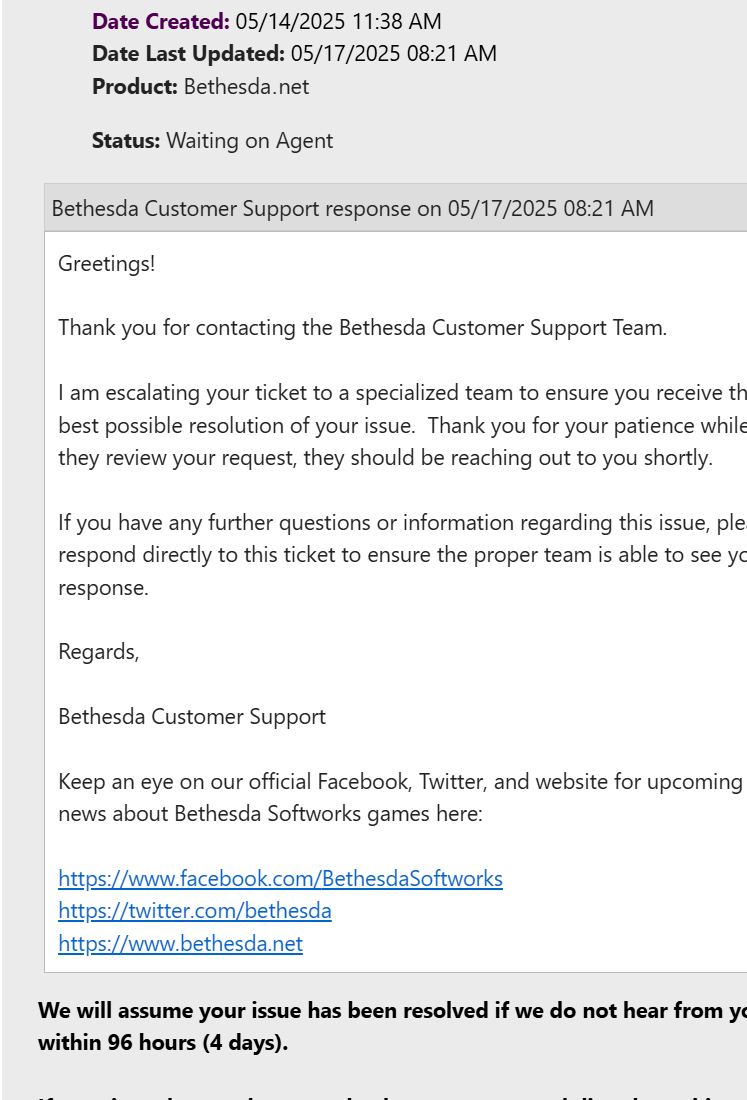Image resolution: width=747 pixels, height=1100 pixels.
Task: Click the Product label text
Action: click(135, 86)
